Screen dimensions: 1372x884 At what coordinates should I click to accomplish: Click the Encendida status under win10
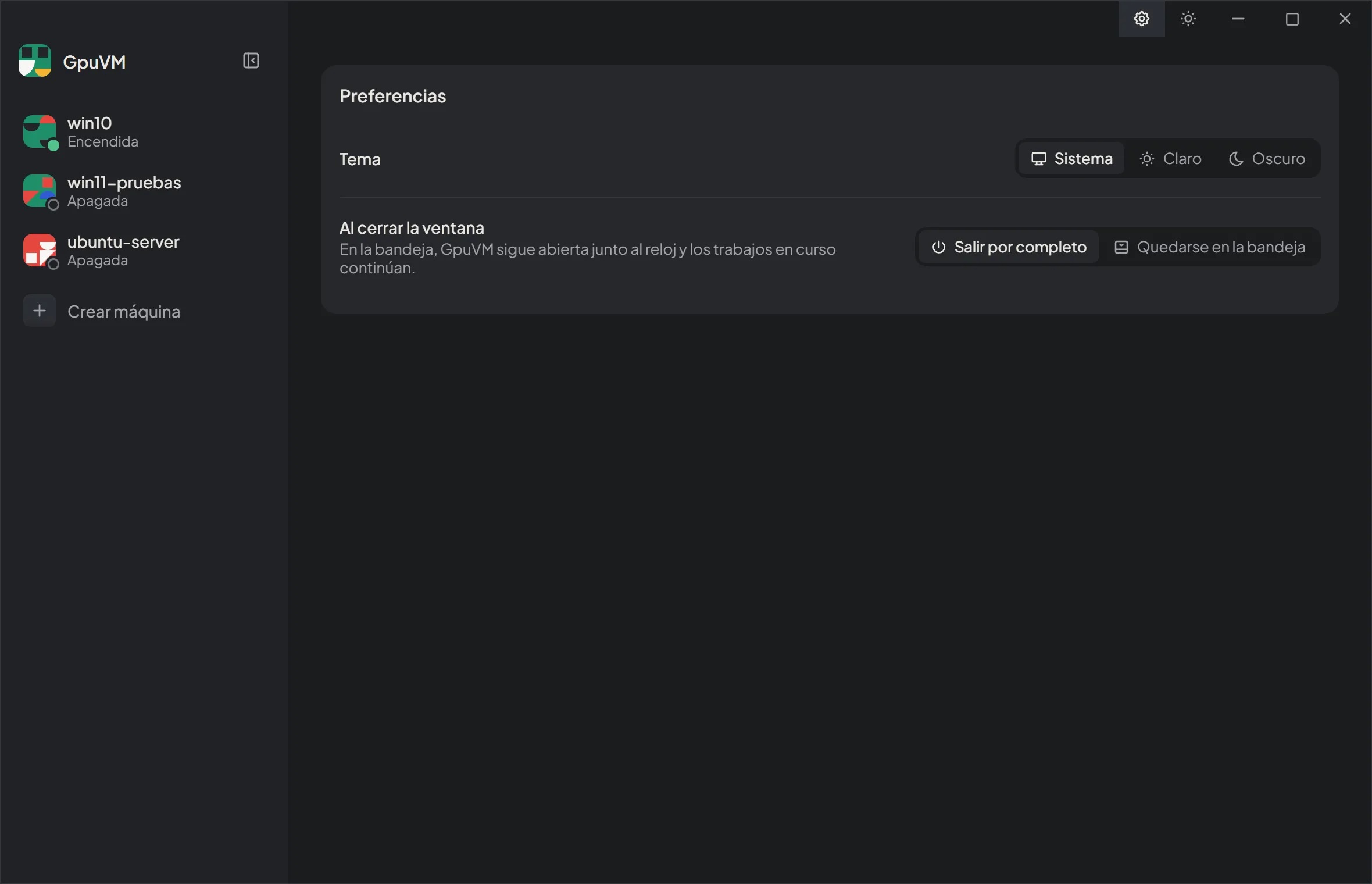(103, 141)
